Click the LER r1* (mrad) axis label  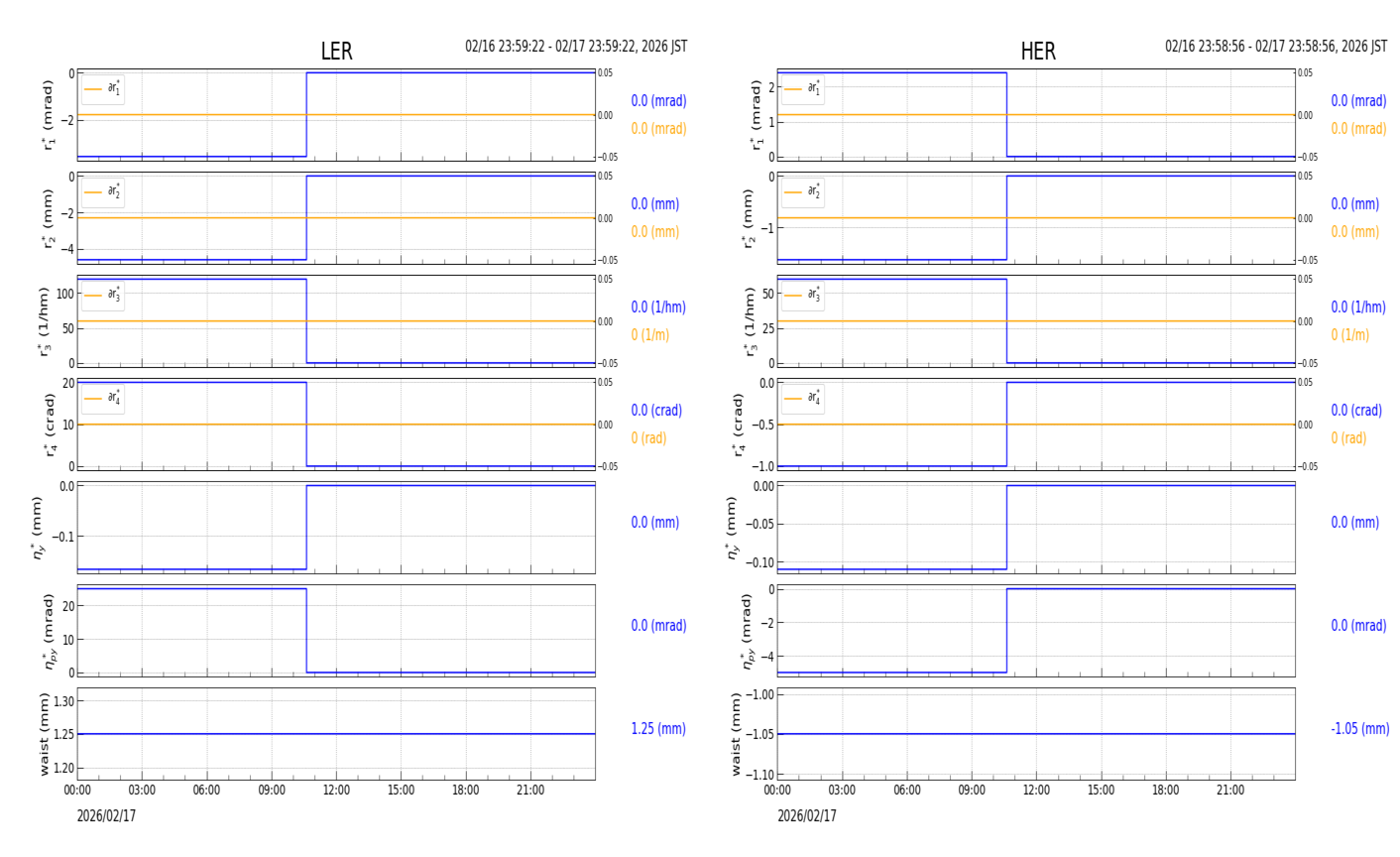click(x=47, y=115)
